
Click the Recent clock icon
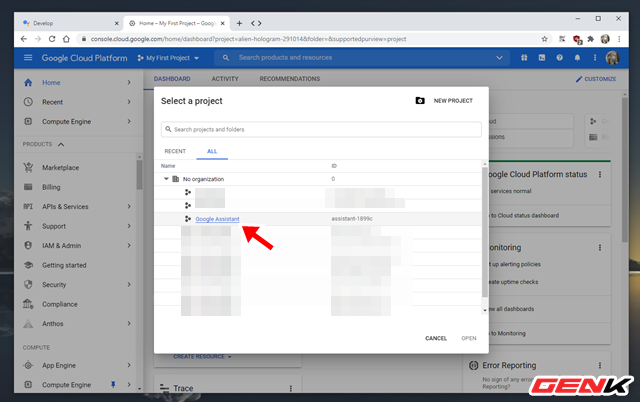coord(28,102)
